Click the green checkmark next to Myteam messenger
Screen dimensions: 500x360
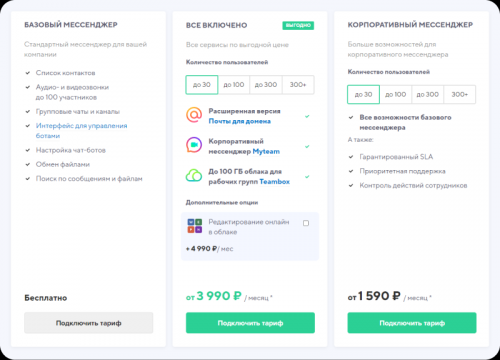[x=307, y=146]
